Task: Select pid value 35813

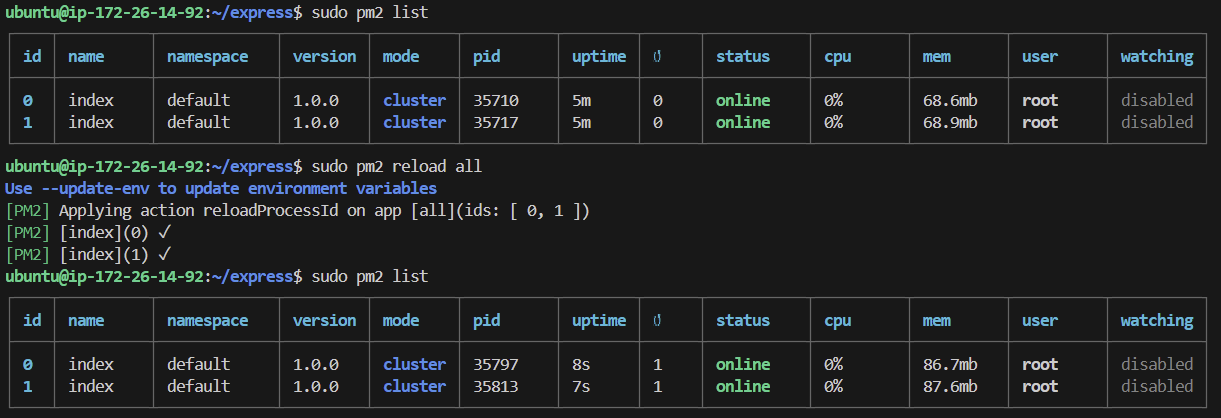Action: pyautogui.click(x=496, y=386)
